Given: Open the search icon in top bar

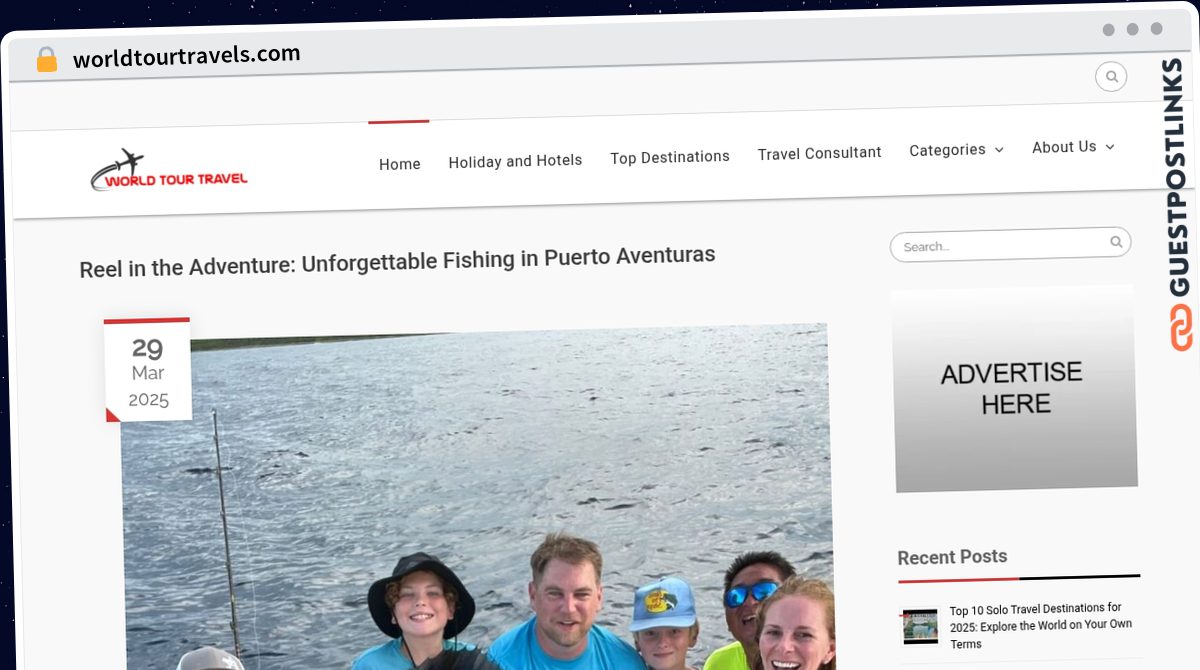Looking at the screenshot, I should click(1111, 77).
